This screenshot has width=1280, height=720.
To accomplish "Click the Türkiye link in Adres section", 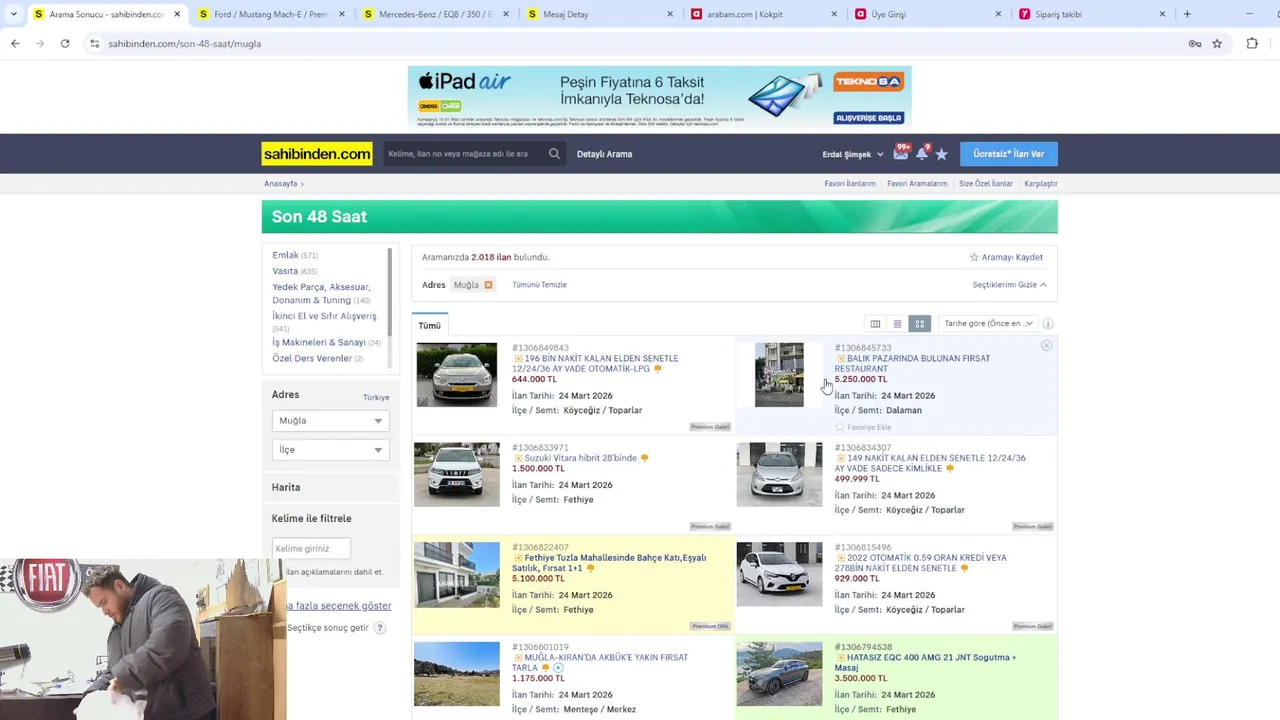I will [x=376, y=397].
